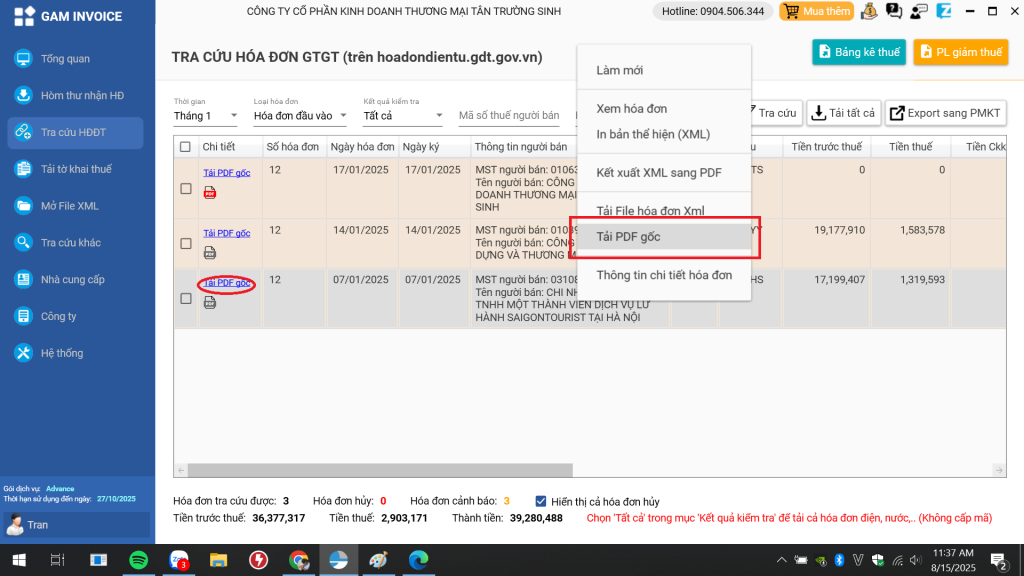
Task: Click the Zalo icon in the title bar
Action: pos(943,12)
